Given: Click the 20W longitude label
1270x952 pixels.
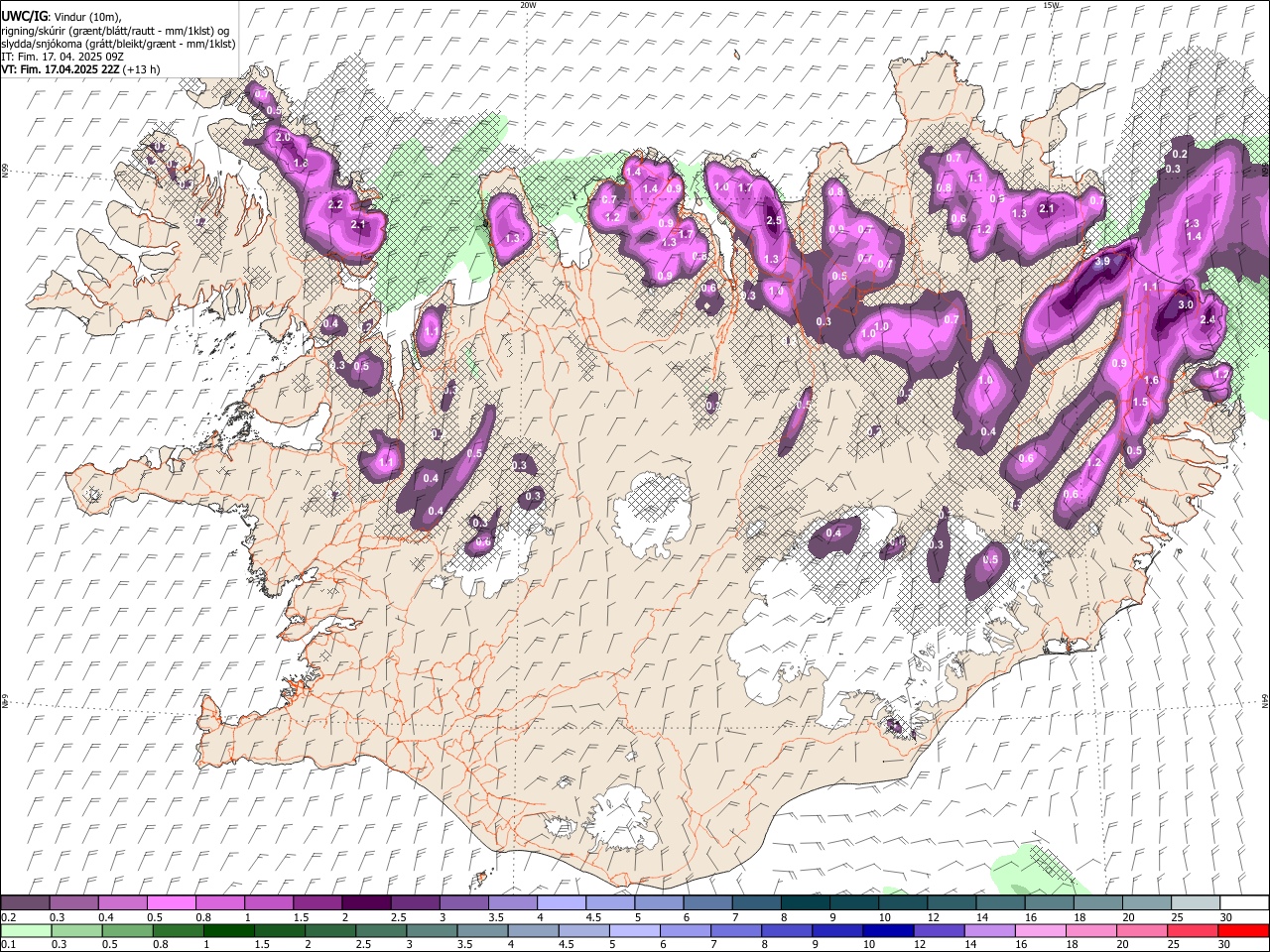Looking at the screenshot, I should (529, 5).
